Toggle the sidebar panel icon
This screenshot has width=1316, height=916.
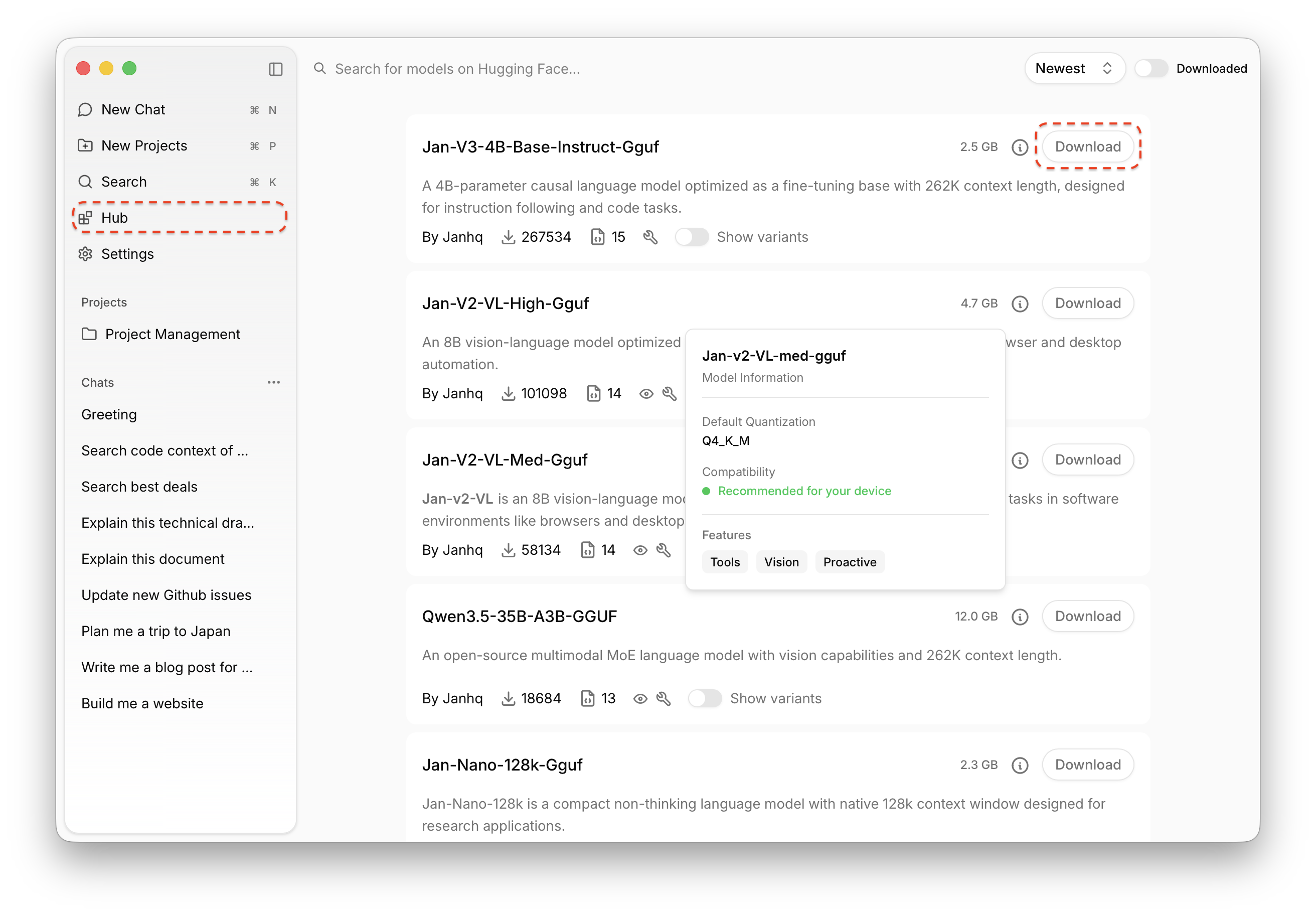276,69
